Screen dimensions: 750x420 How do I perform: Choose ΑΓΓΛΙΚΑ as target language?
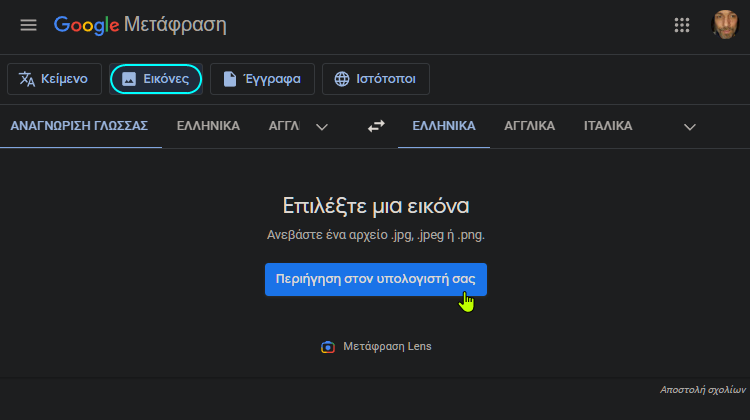(529, 126)
